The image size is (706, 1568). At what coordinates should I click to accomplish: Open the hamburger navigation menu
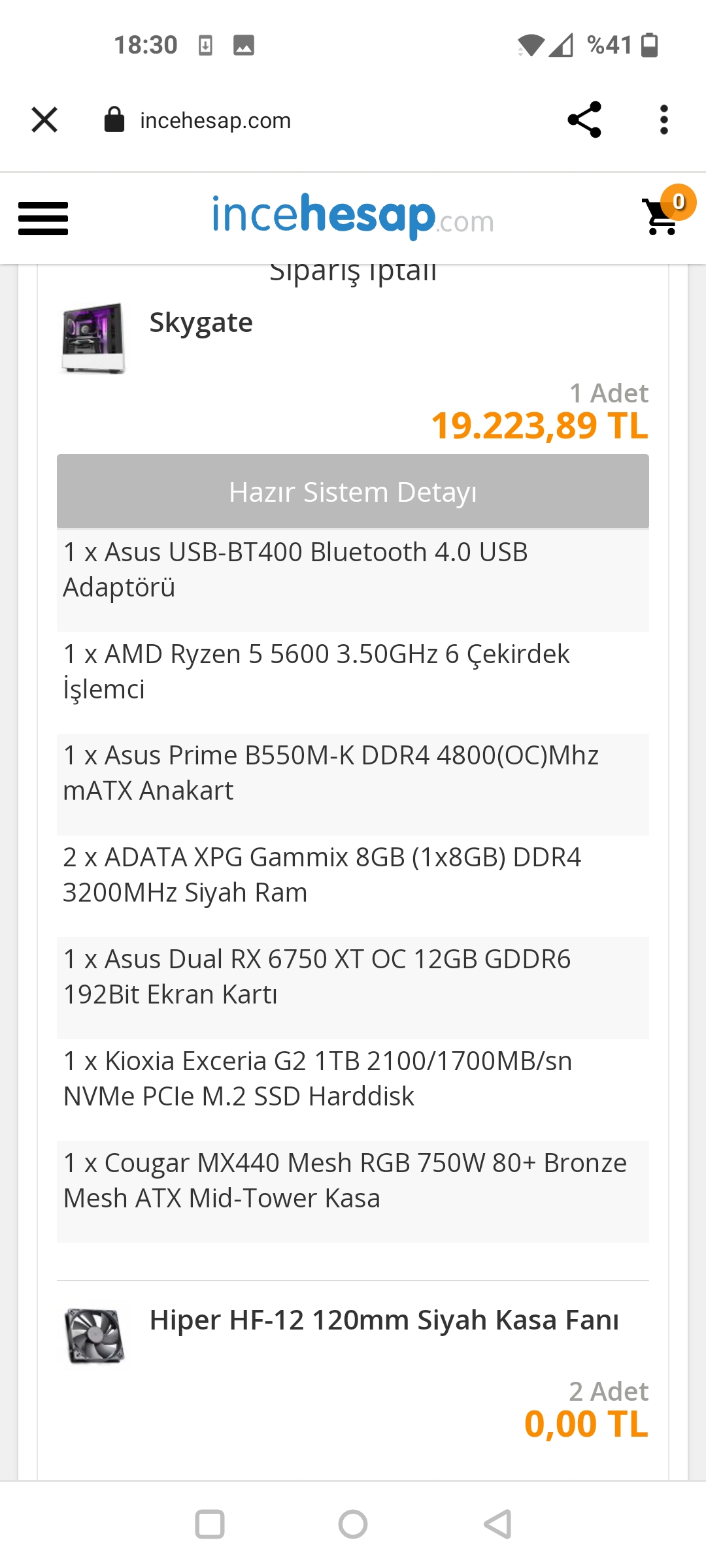point(43,218)
